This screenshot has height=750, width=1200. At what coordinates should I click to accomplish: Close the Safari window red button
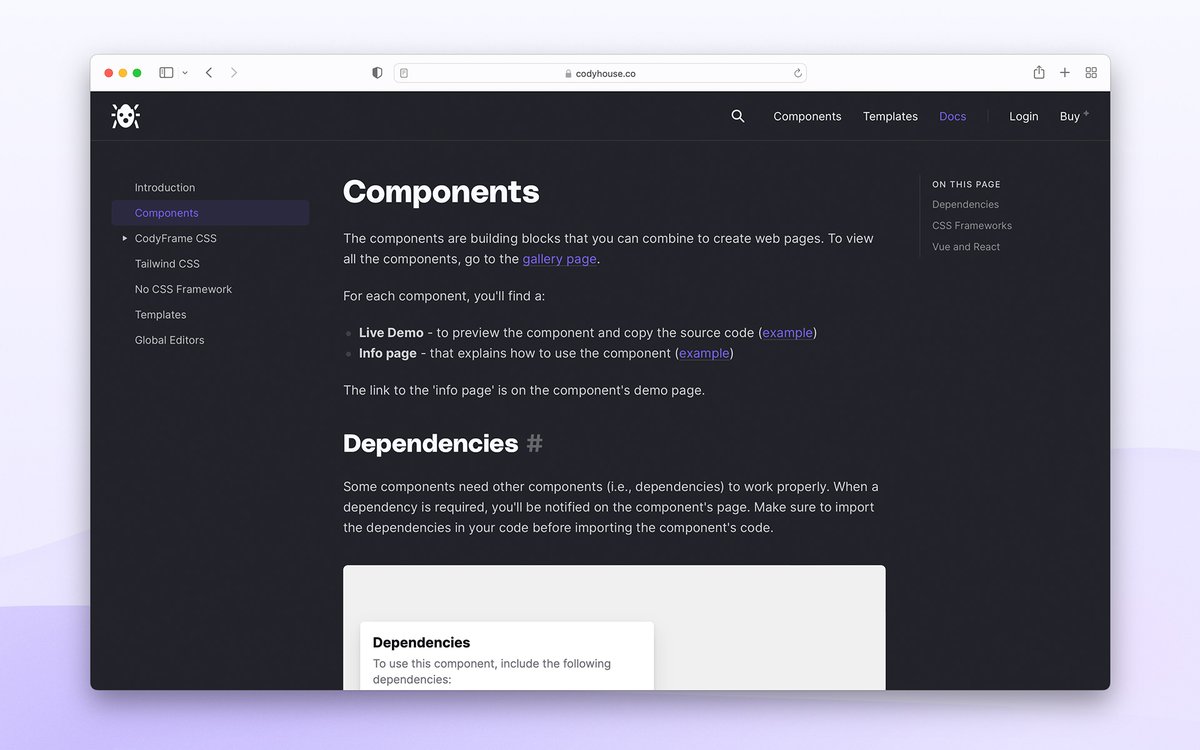[x=109, y=73]
